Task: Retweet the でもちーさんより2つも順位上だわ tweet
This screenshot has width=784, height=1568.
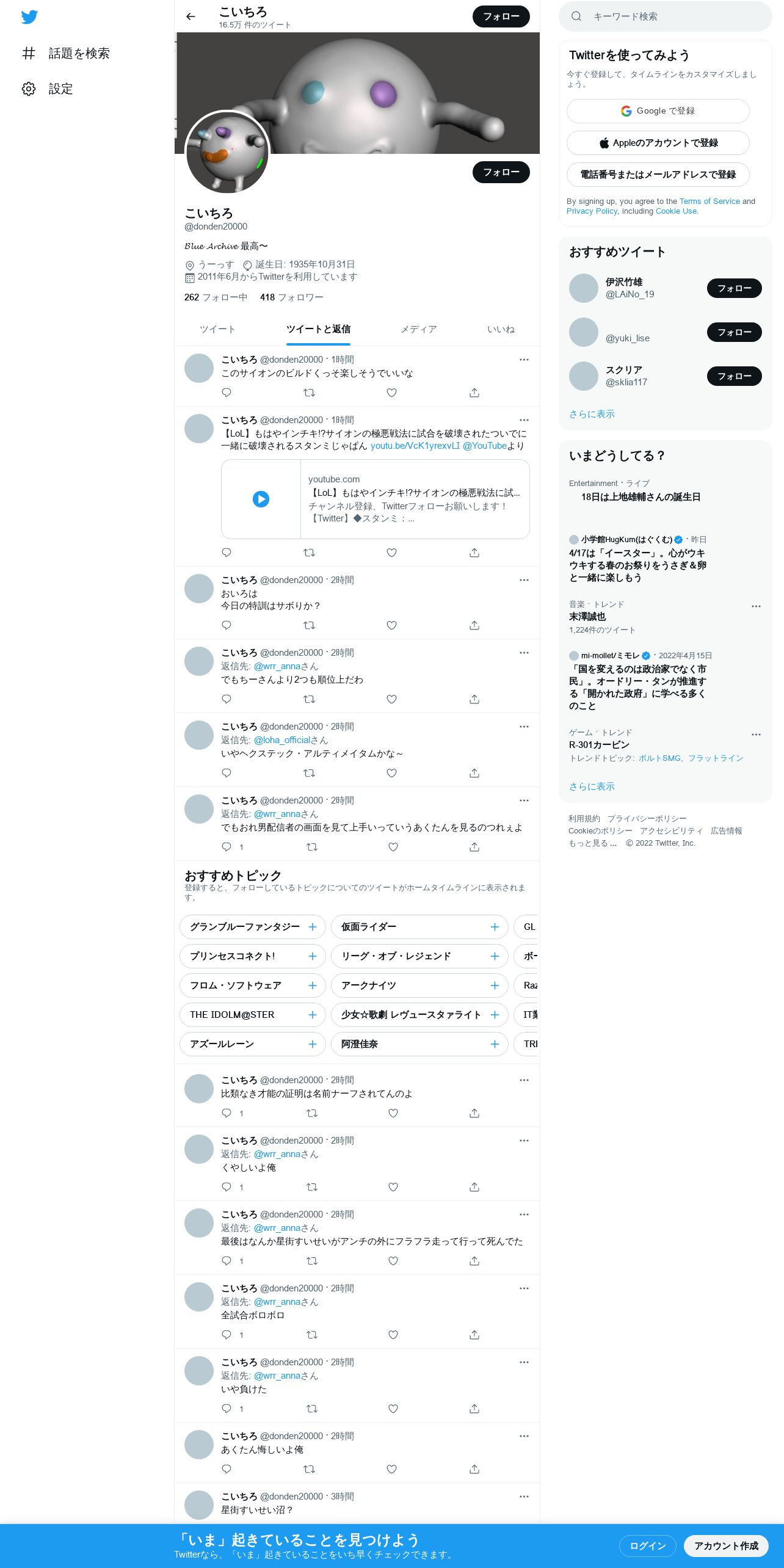Action: tap(310, 699)
